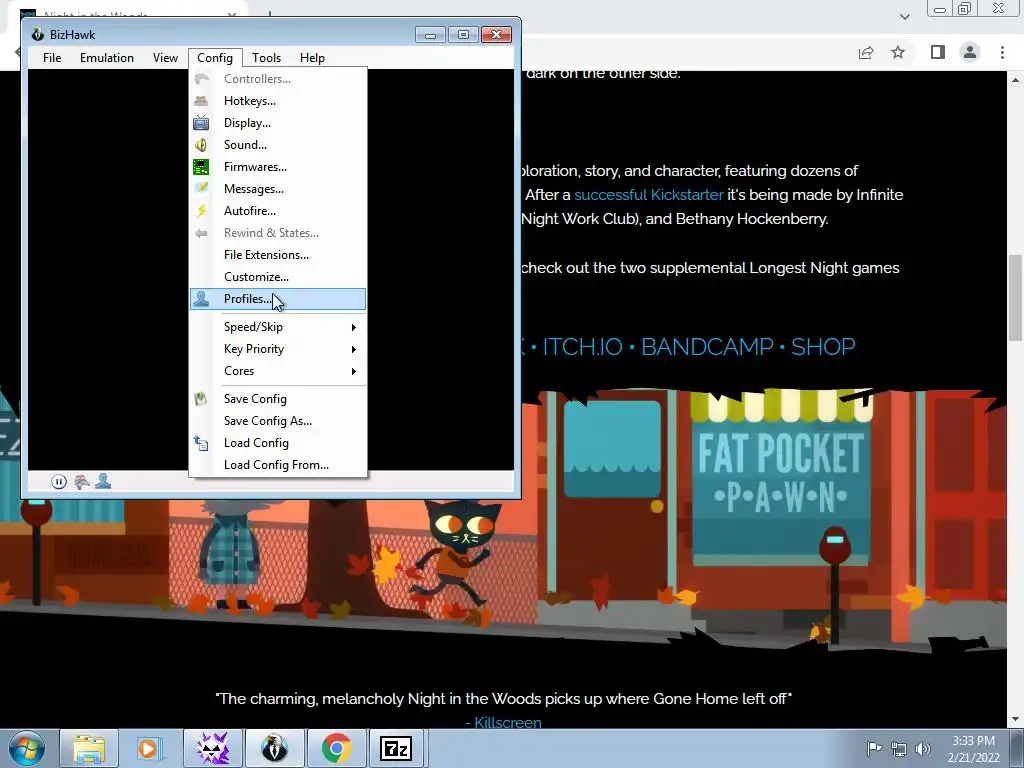The image size is (1024, 768).
Task: Open the SHOP link
Action: (x=823, y=347)
